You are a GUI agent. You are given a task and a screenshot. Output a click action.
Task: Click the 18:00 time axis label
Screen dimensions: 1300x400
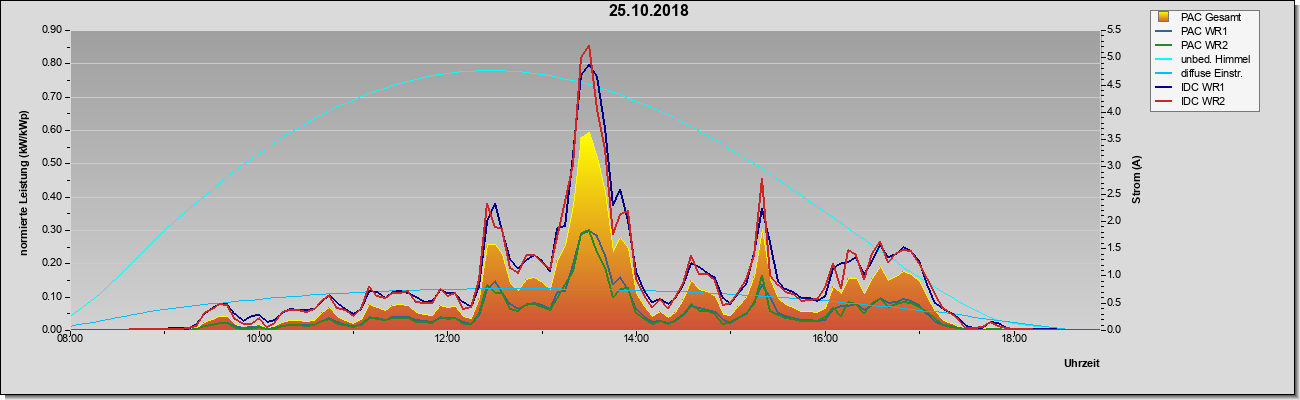pos(1014,340)
